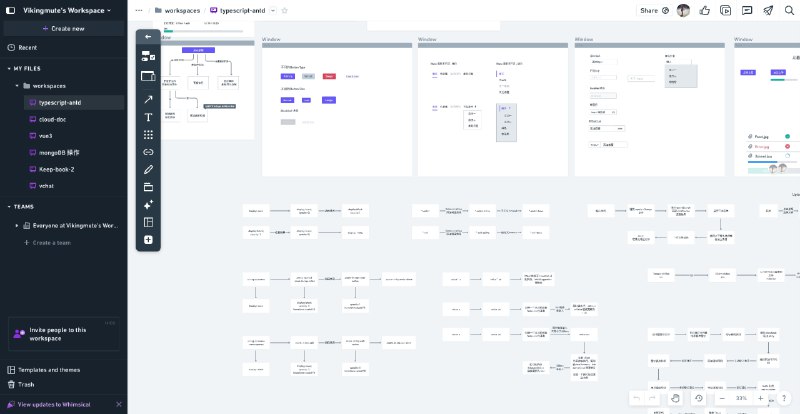Click the back arrow in toolbar

tap(148, 37)
